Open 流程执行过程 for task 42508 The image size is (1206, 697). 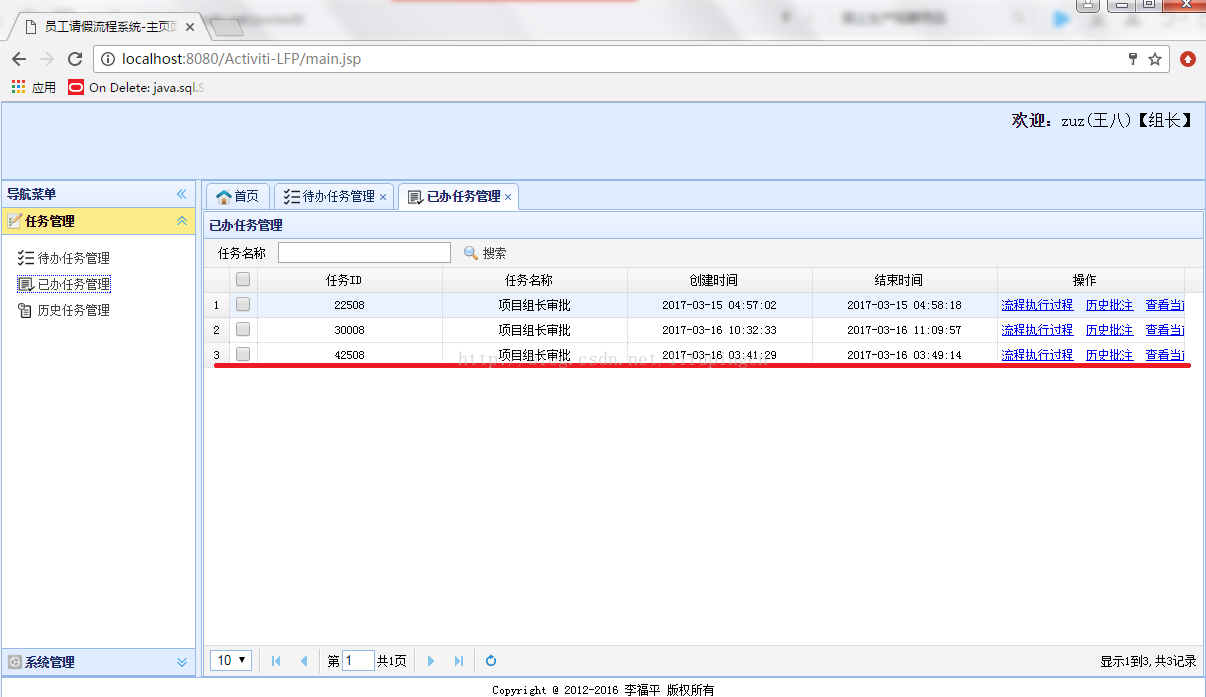tap(1037, 355)
